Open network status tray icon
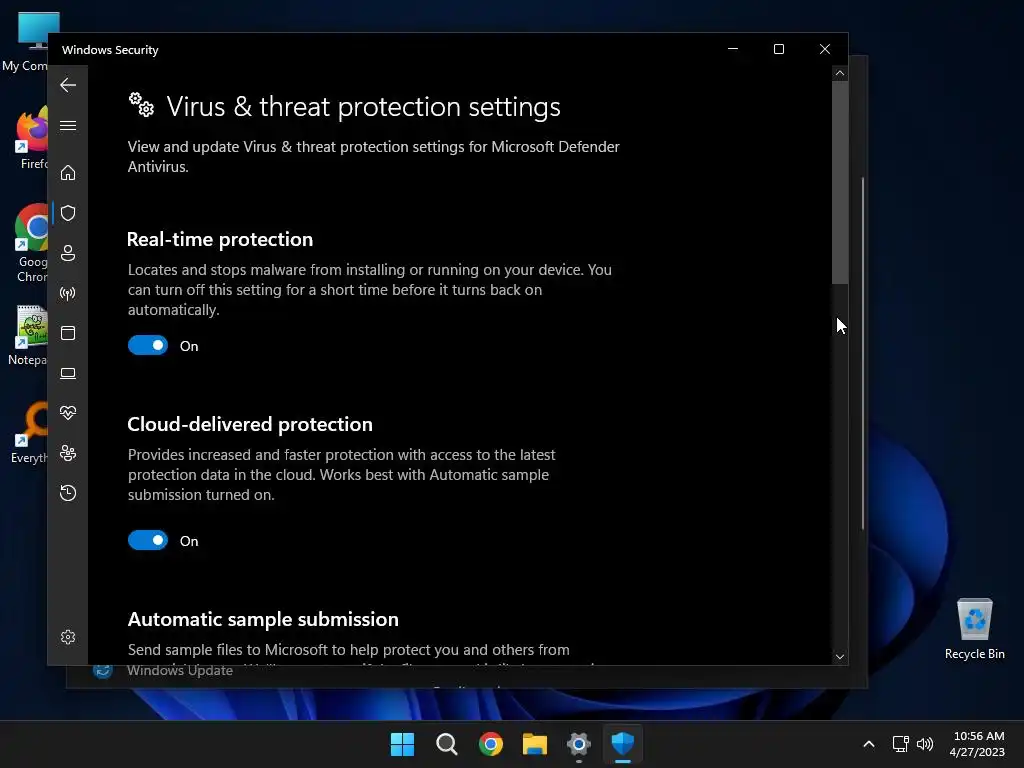 (901, 744)
